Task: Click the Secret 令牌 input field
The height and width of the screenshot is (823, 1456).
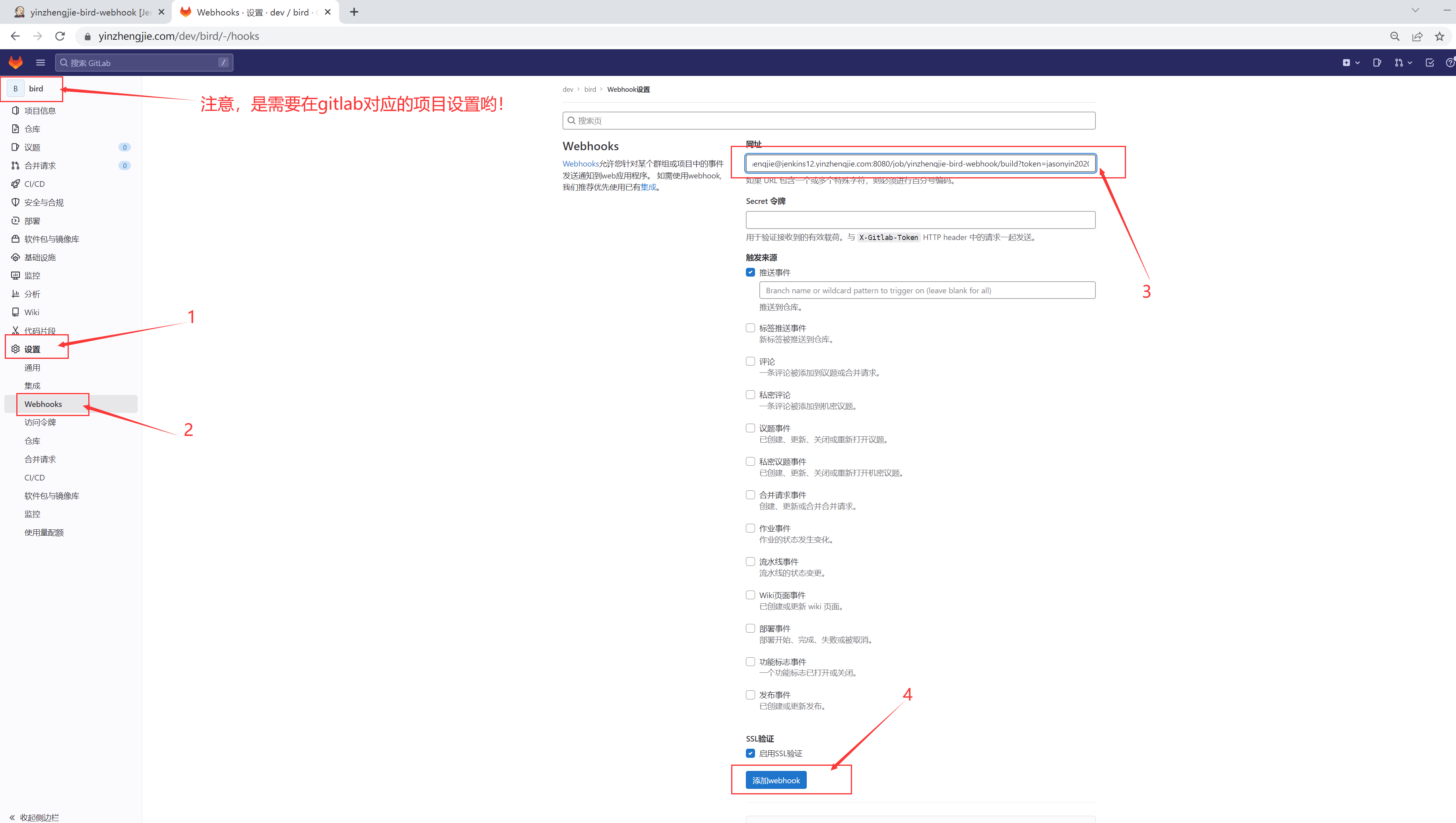Action: 920,220
